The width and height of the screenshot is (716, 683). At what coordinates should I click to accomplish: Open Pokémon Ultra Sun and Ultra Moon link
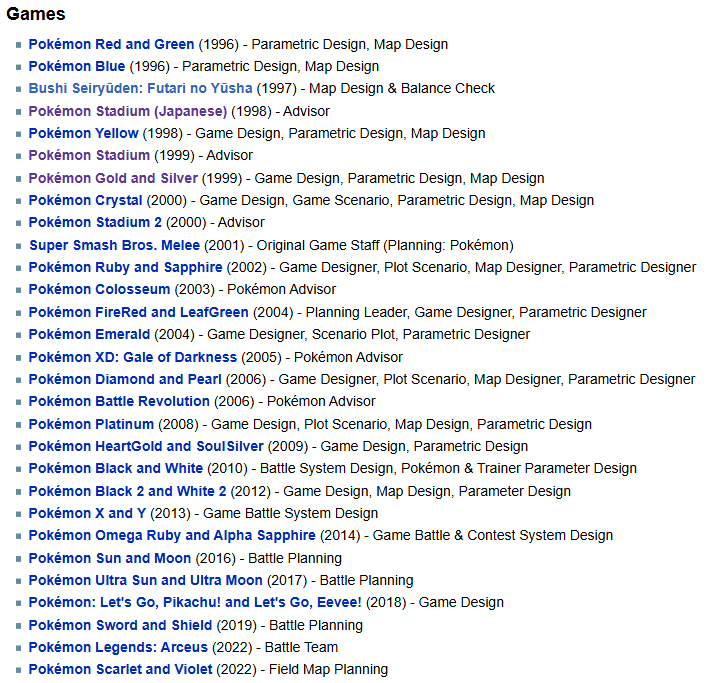(146, 580)
